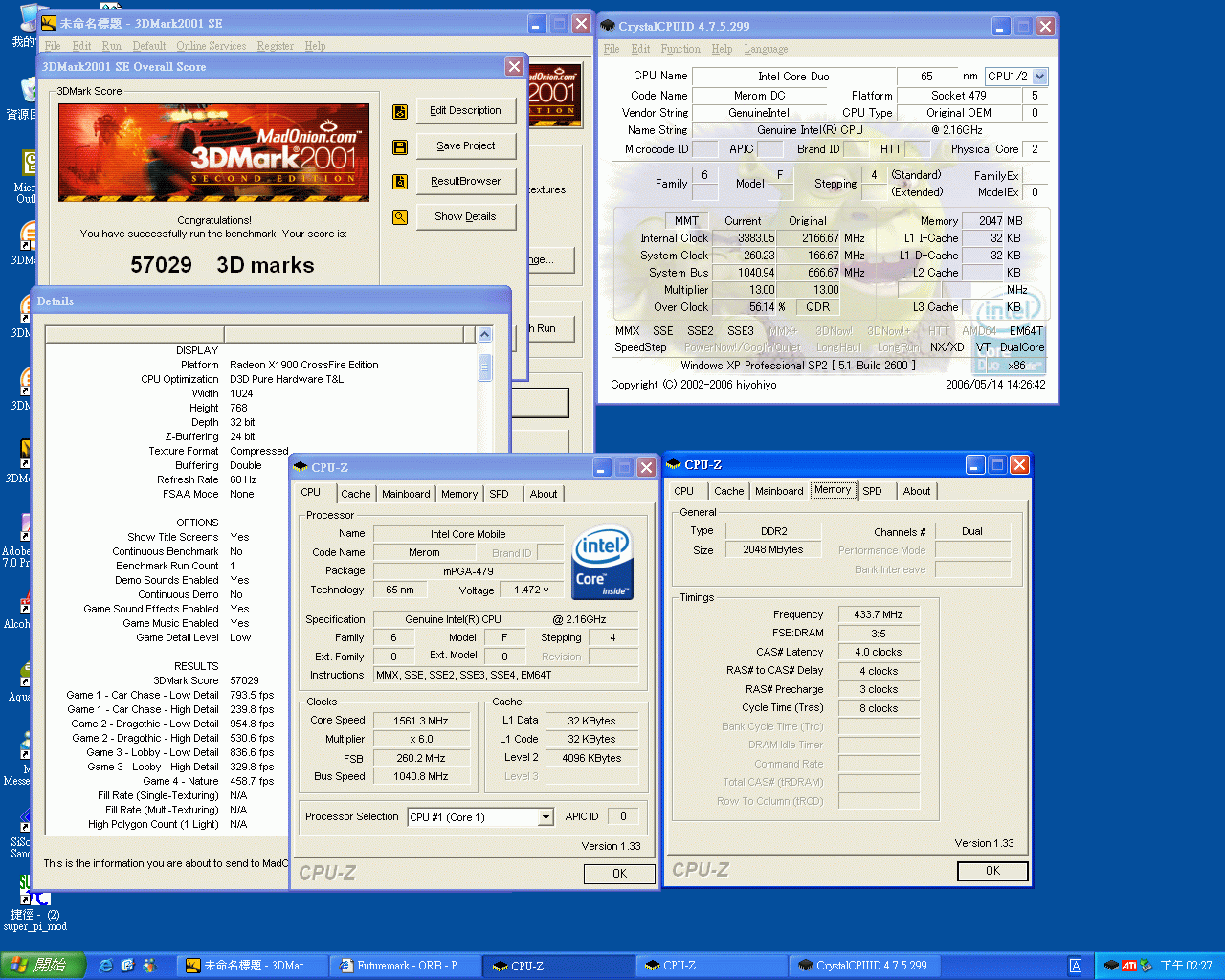Click the Name field showing Intel Core Mobile

pyautogui.click(x=468, y=534)
